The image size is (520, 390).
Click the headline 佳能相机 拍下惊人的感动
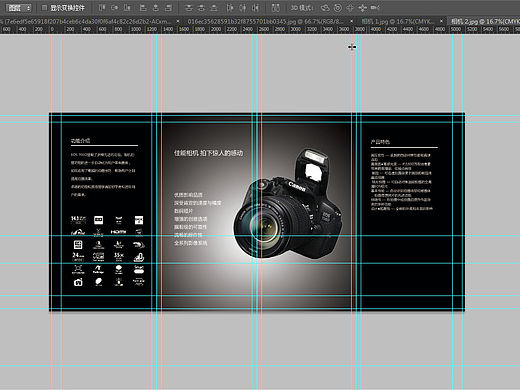coord(208,153)
